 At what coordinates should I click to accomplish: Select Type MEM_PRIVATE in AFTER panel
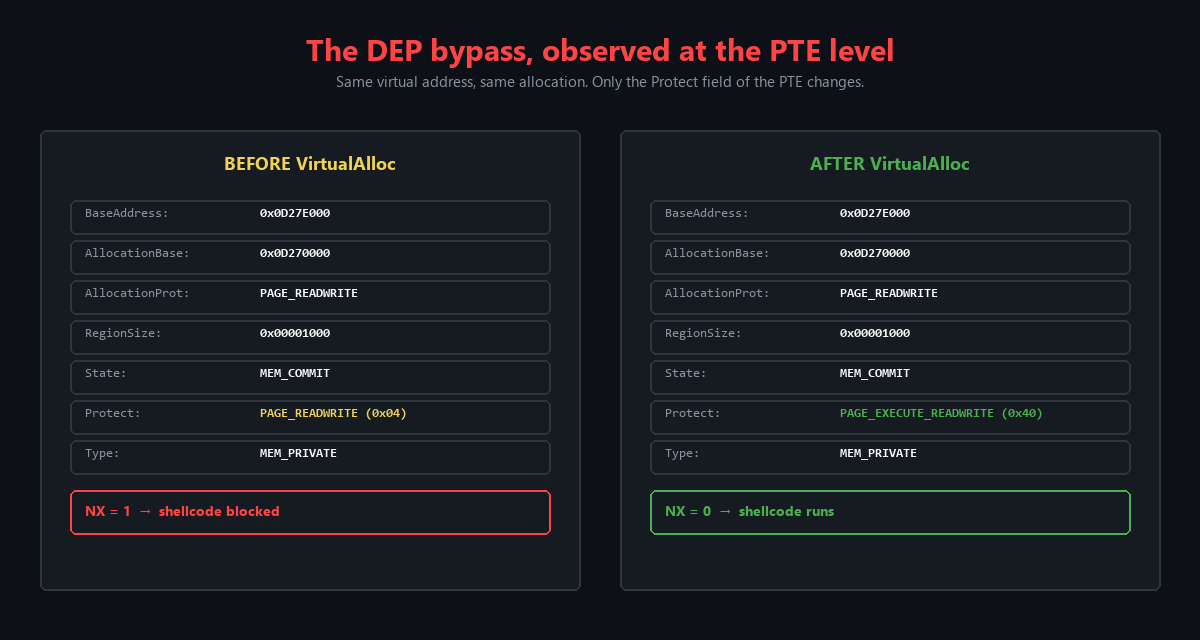pyautogui.click(x=878, y=454)
